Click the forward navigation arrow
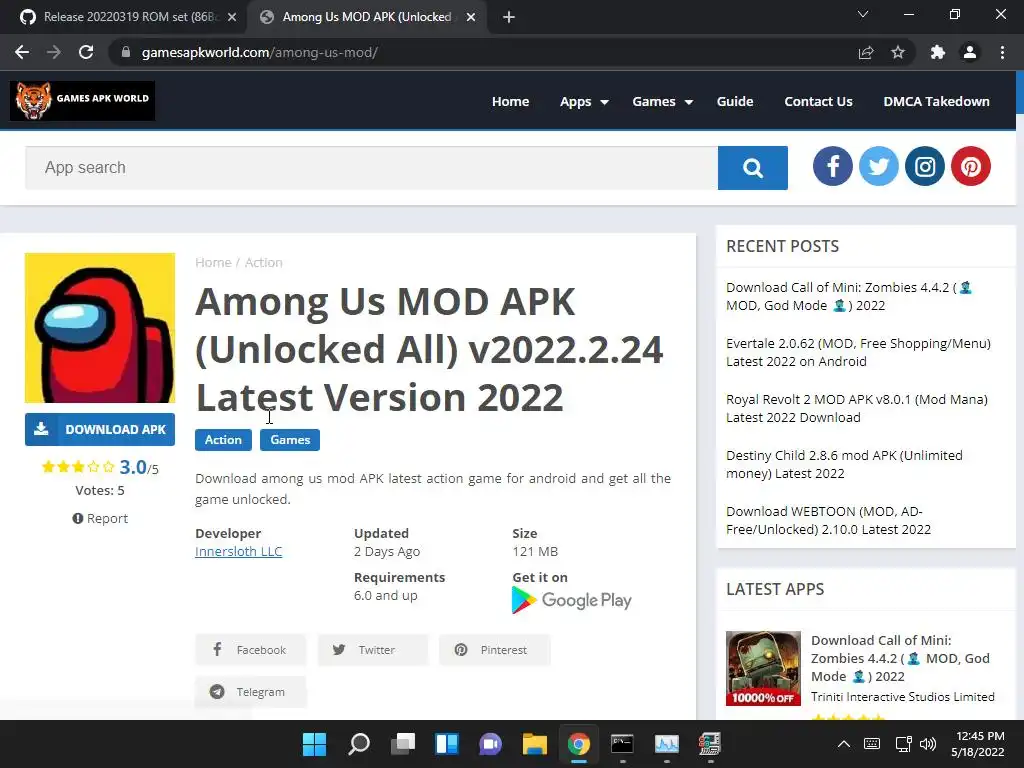This screenshot has height=768, width=1024. 54,52
